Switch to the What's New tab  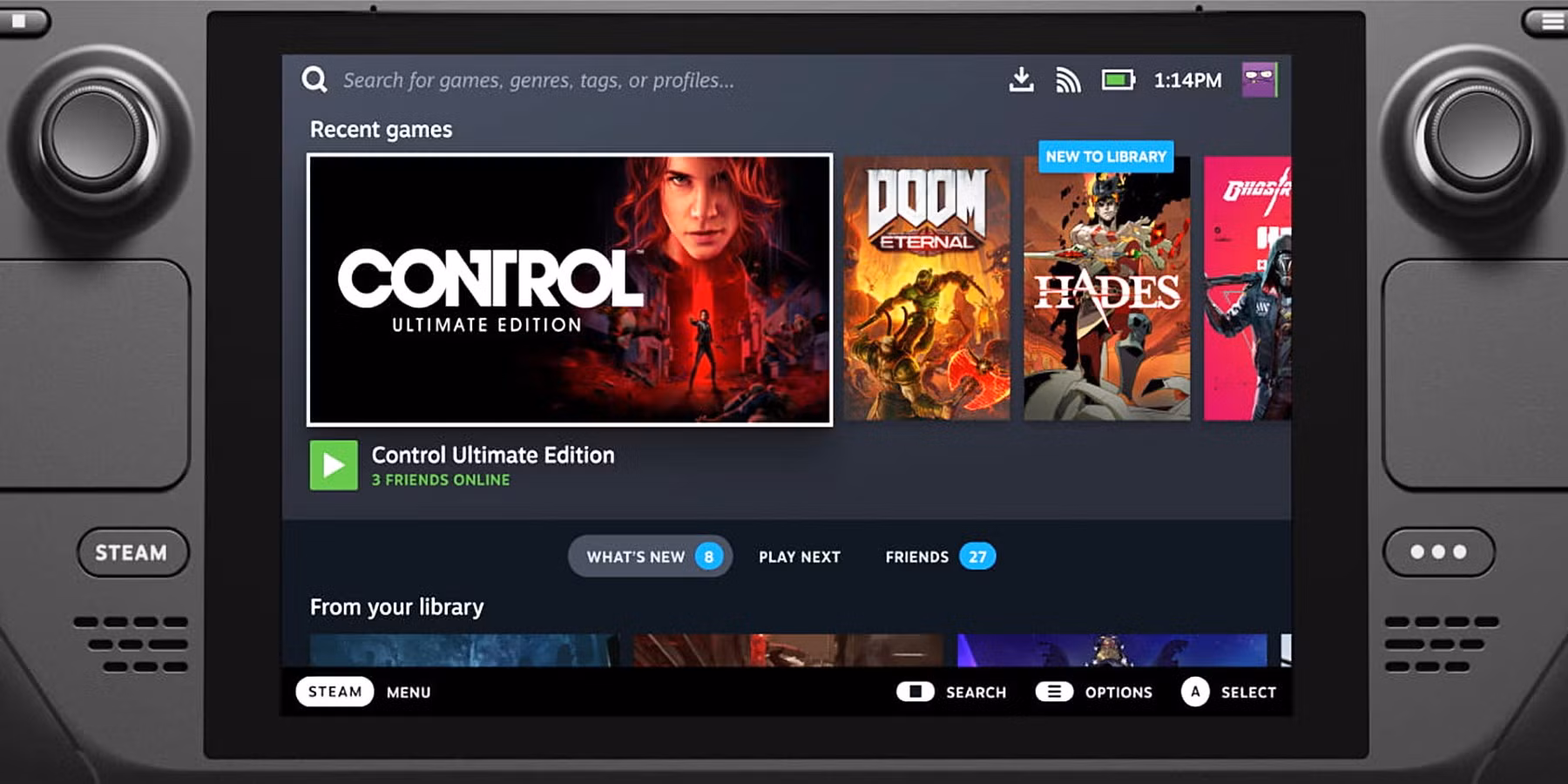click(x=650, y=557)
